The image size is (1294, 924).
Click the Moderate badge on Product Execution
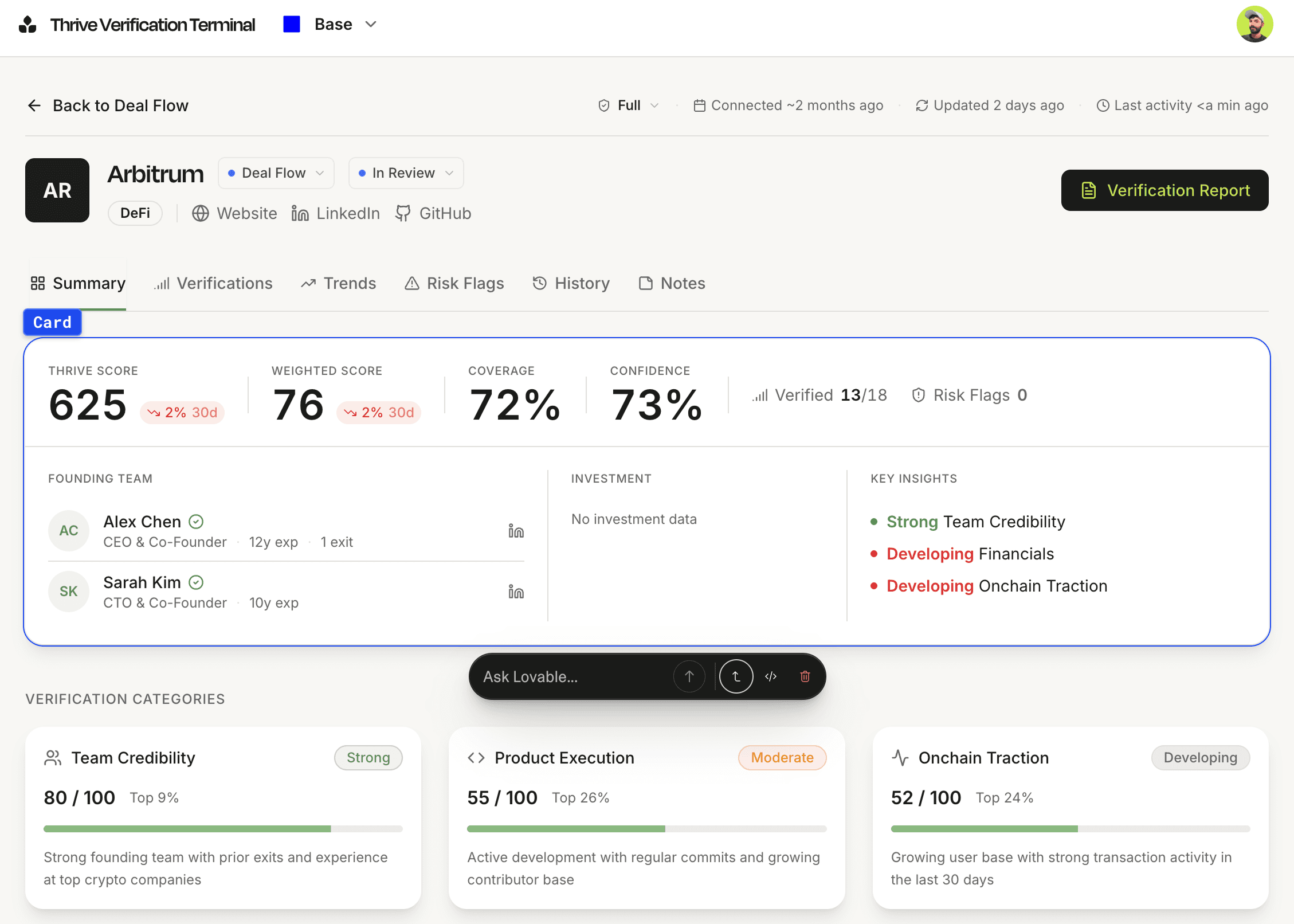(782, 758)
